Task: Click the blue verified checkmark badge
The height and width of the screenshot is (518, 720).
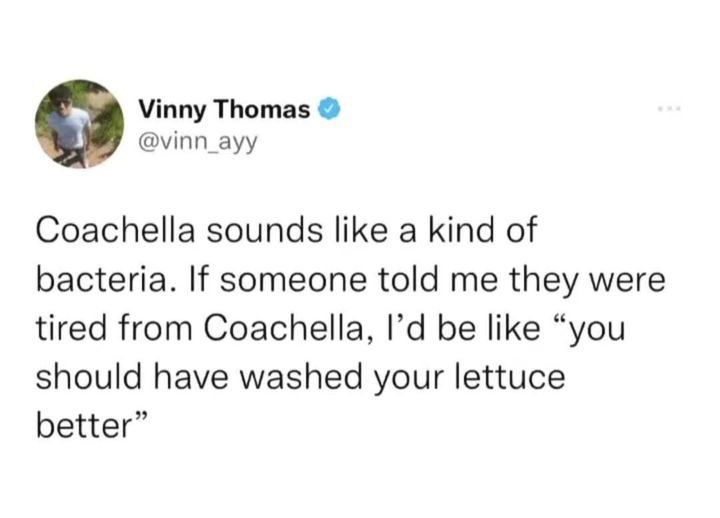Action: coord(329,109)
